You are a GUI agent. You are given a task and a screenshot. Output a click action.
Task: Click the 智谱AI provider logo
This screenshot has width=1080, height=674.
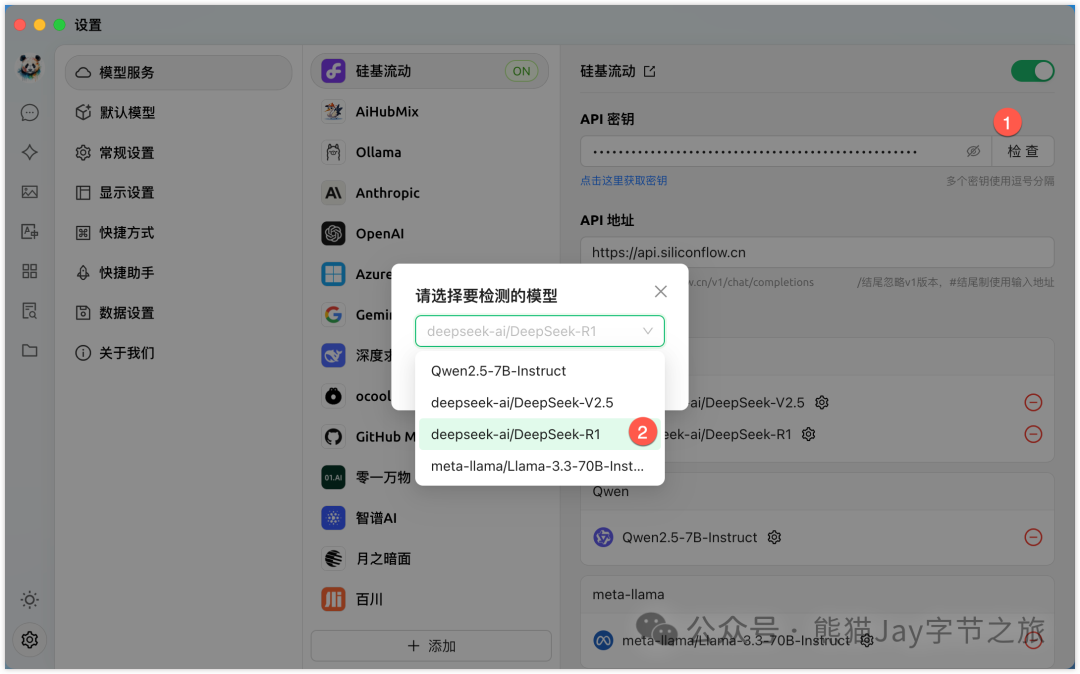pos(333,518)
